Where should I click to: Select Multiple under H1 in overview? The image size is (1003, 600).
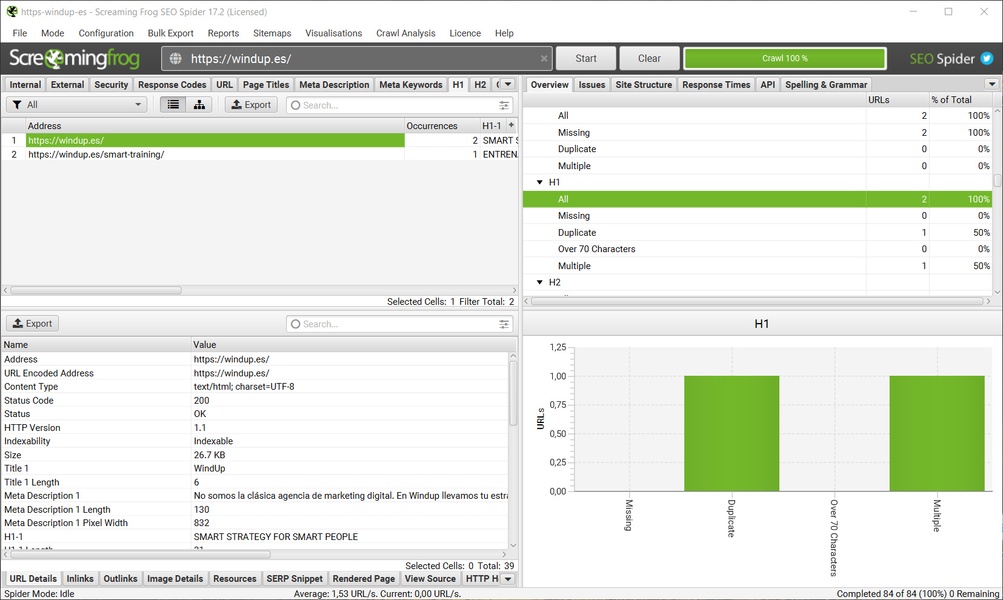[757, 265]
